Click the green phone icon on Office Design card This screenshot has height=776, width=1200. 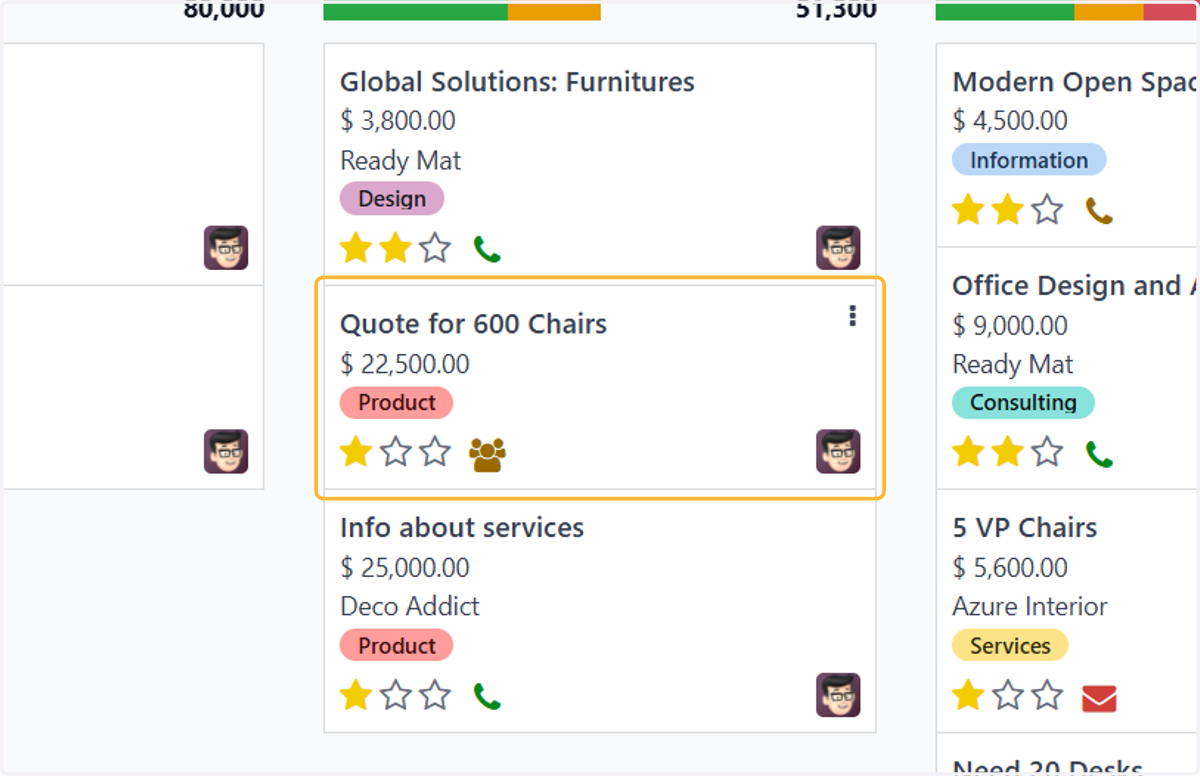[1099, 455]
